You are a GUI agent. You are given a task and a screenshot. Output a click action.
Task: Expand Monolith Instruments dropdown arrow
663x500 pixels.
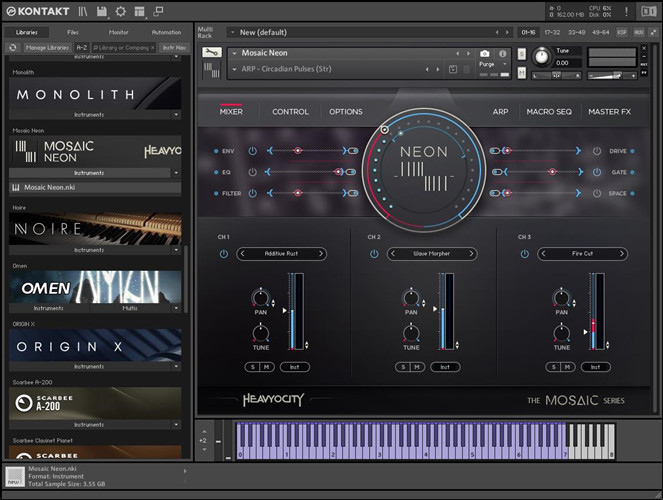[176, 115]
